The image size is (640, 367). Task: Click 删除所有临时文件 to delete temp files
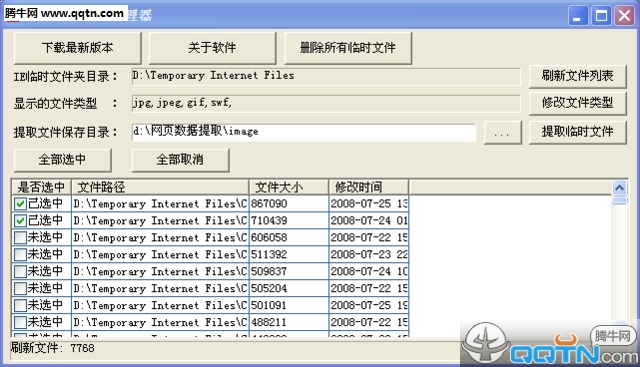(x=348, y=48)
